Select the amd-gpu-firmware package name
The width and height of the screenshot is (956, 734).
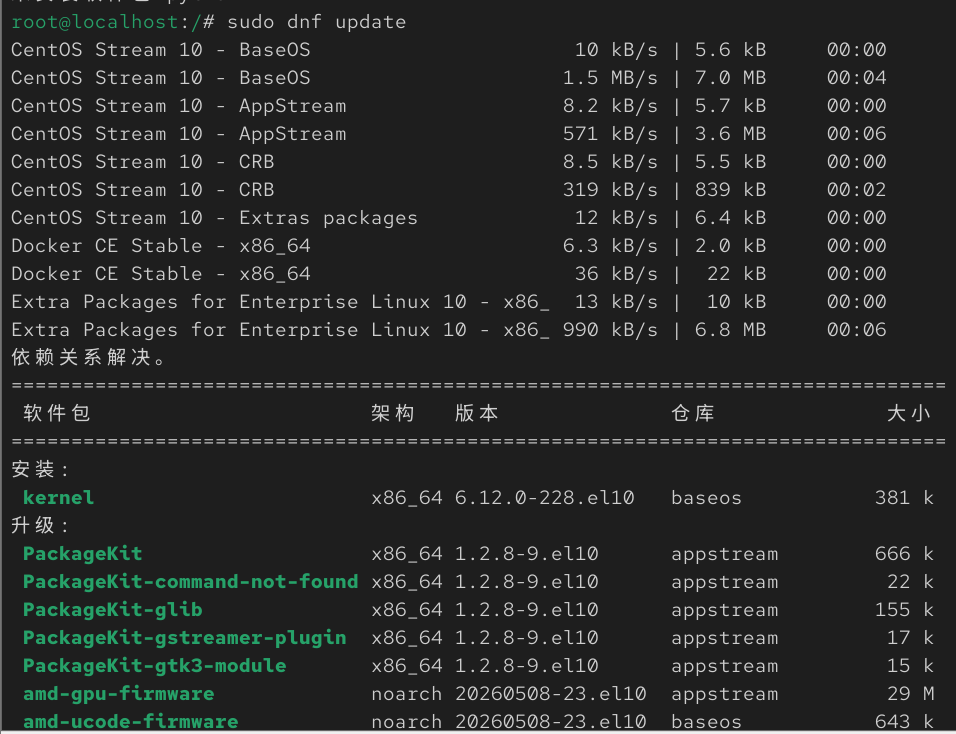pos(118,694)
